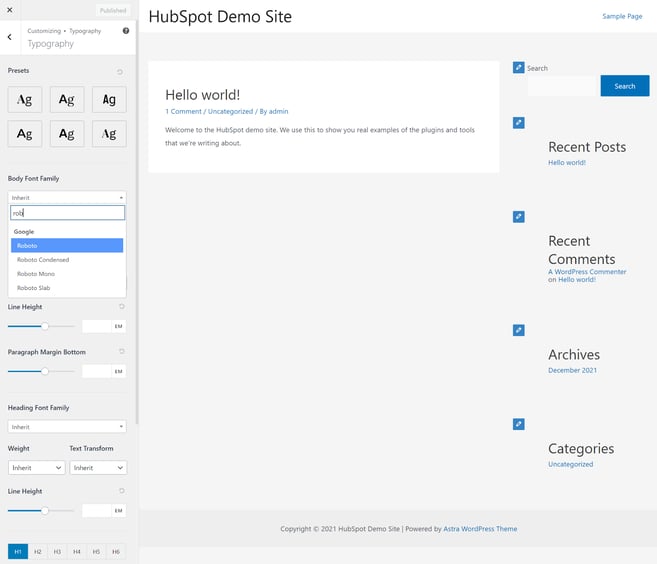Select Roboto Mono font option

pyautogui.click(x=67, y=274)
